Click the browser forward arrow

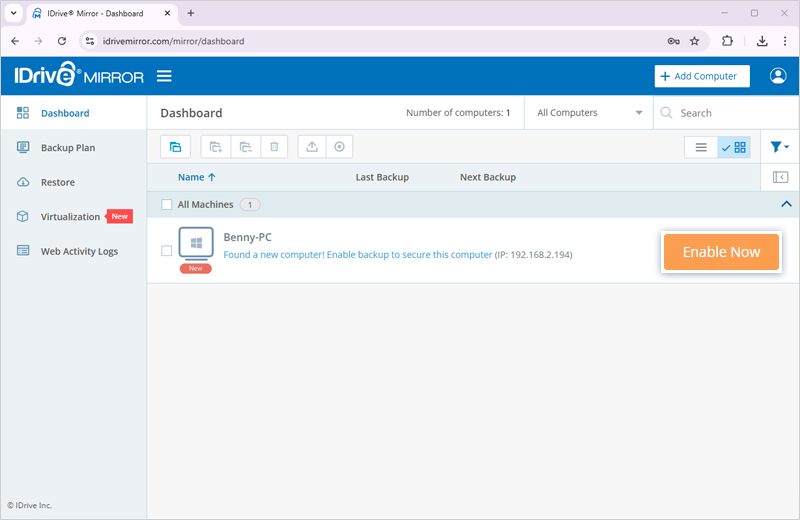click(x=38, y=41)
